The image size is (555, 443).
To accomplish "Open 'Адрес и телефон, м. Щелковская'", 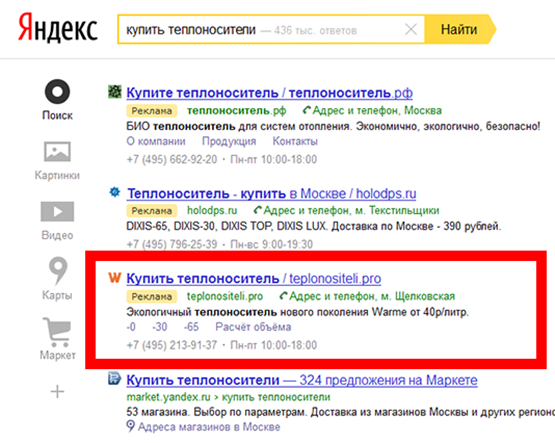I will [x=367, y=296].
